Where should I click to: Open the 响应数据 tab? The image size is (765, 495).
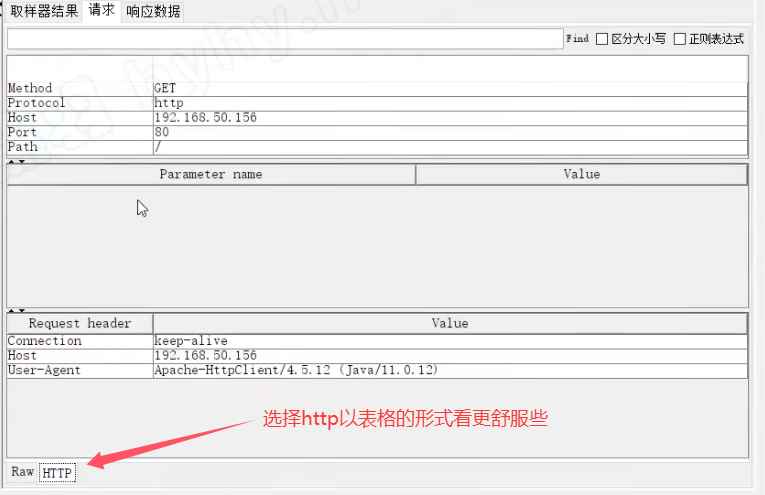pos(153,11)
